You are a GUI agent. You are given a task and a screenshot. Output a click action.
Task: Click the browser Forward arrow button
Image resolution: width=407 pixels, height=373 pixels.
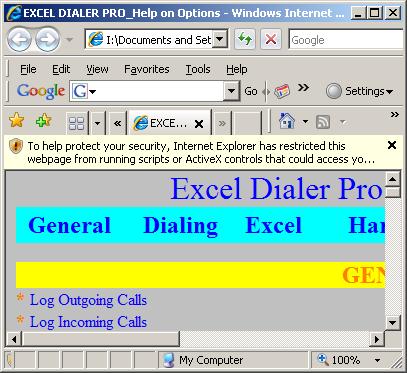coord(47,40)
